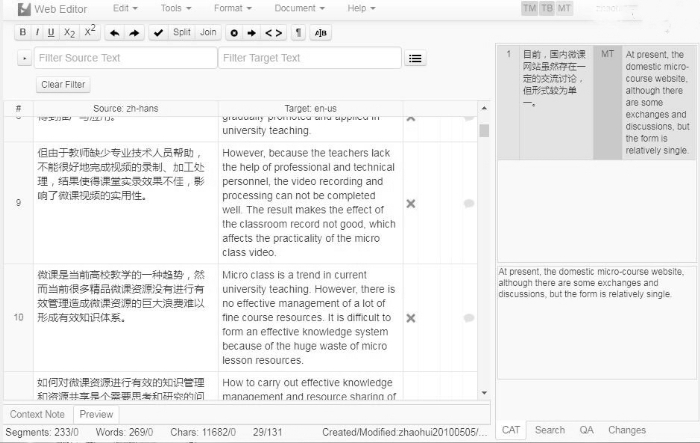Toggle italic formatting
Screen dimensions: 700x443
(37, 32)
